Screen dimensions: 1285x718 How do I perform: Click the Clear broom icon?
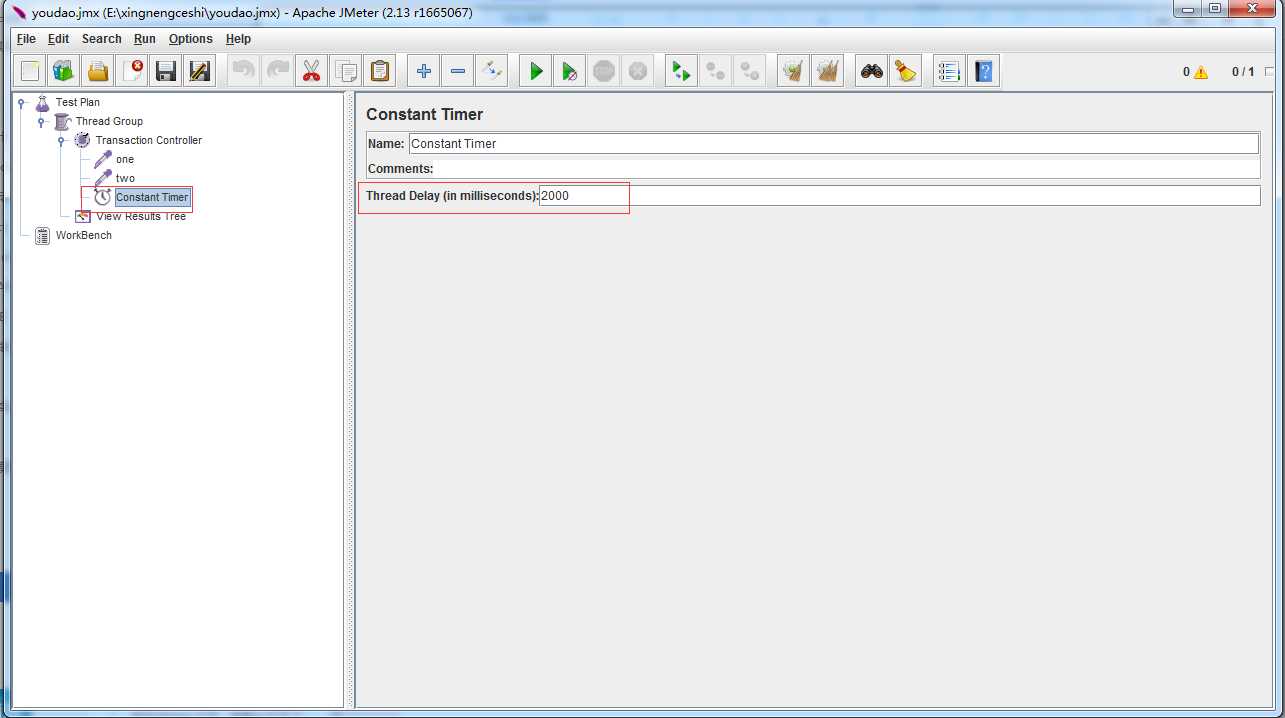[794, 71]
